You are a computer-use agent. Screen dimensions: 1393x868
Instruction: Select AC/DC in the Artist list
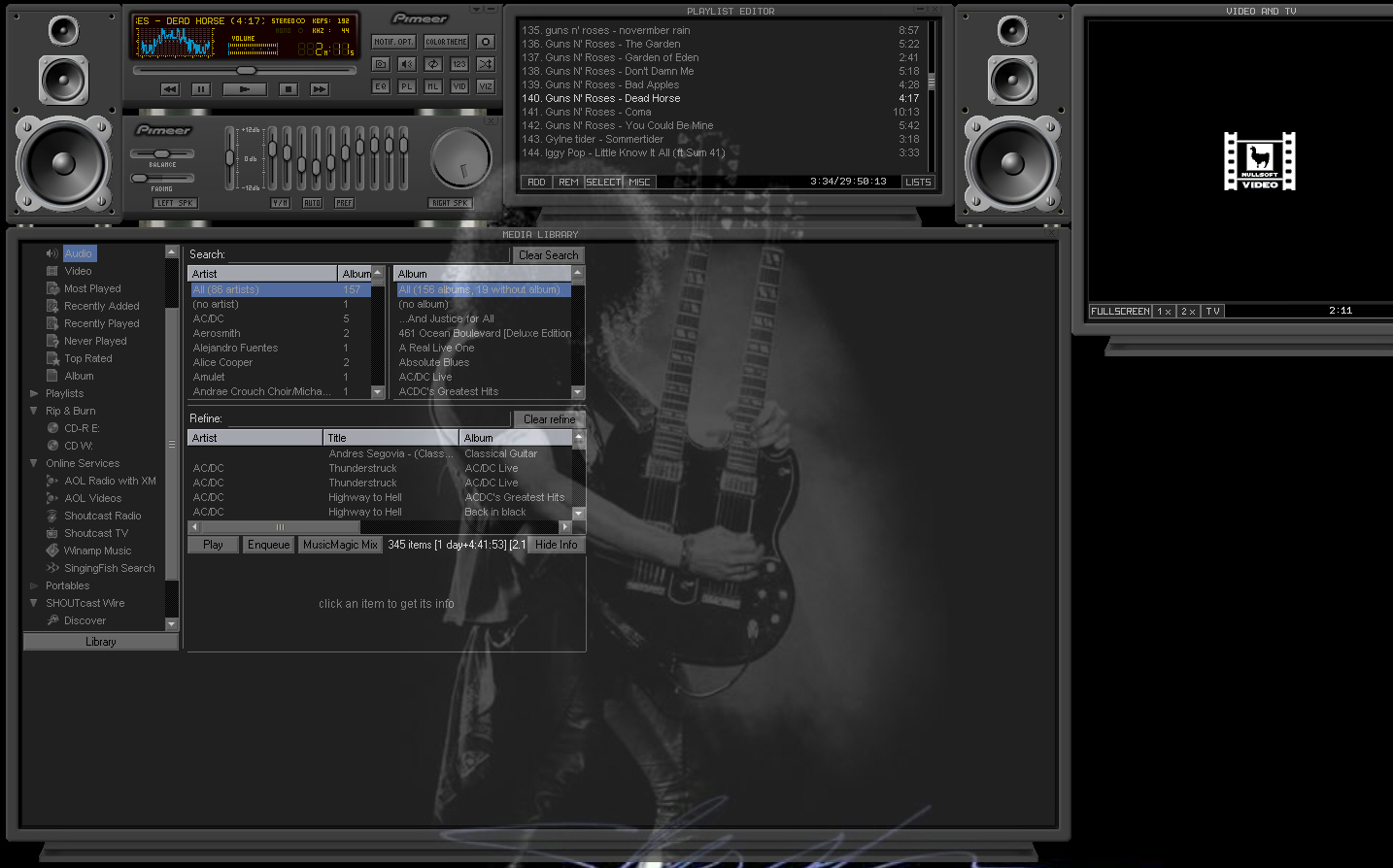(209, 318)
